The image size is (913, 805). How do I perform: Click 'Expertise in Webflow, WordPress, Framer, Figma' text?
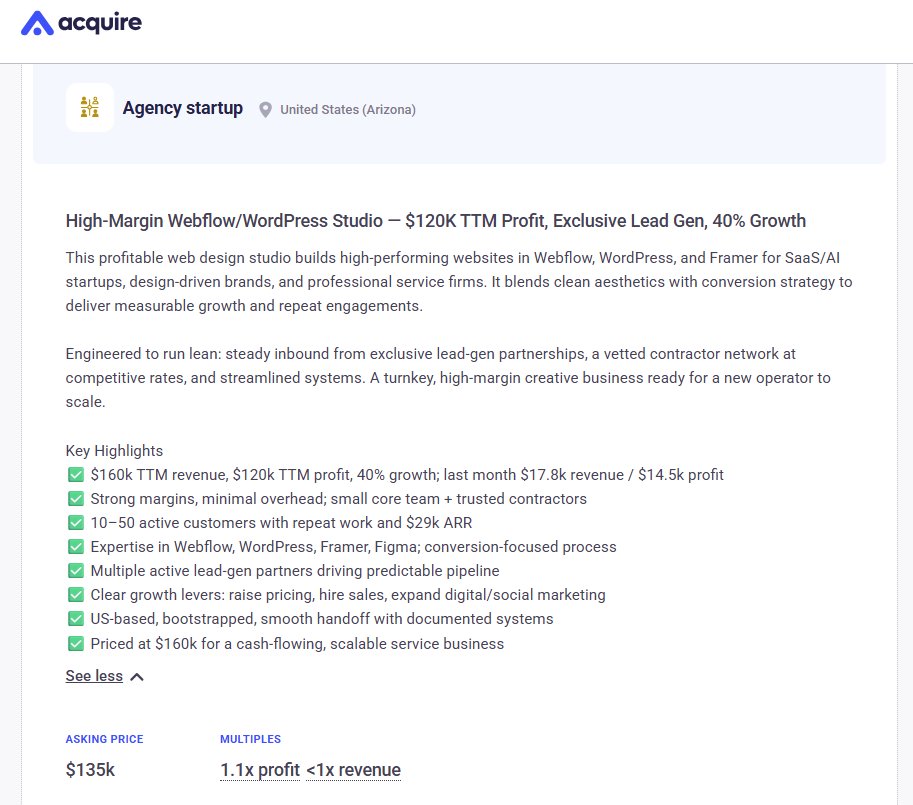pyautogui.click(x=353, y=547)
